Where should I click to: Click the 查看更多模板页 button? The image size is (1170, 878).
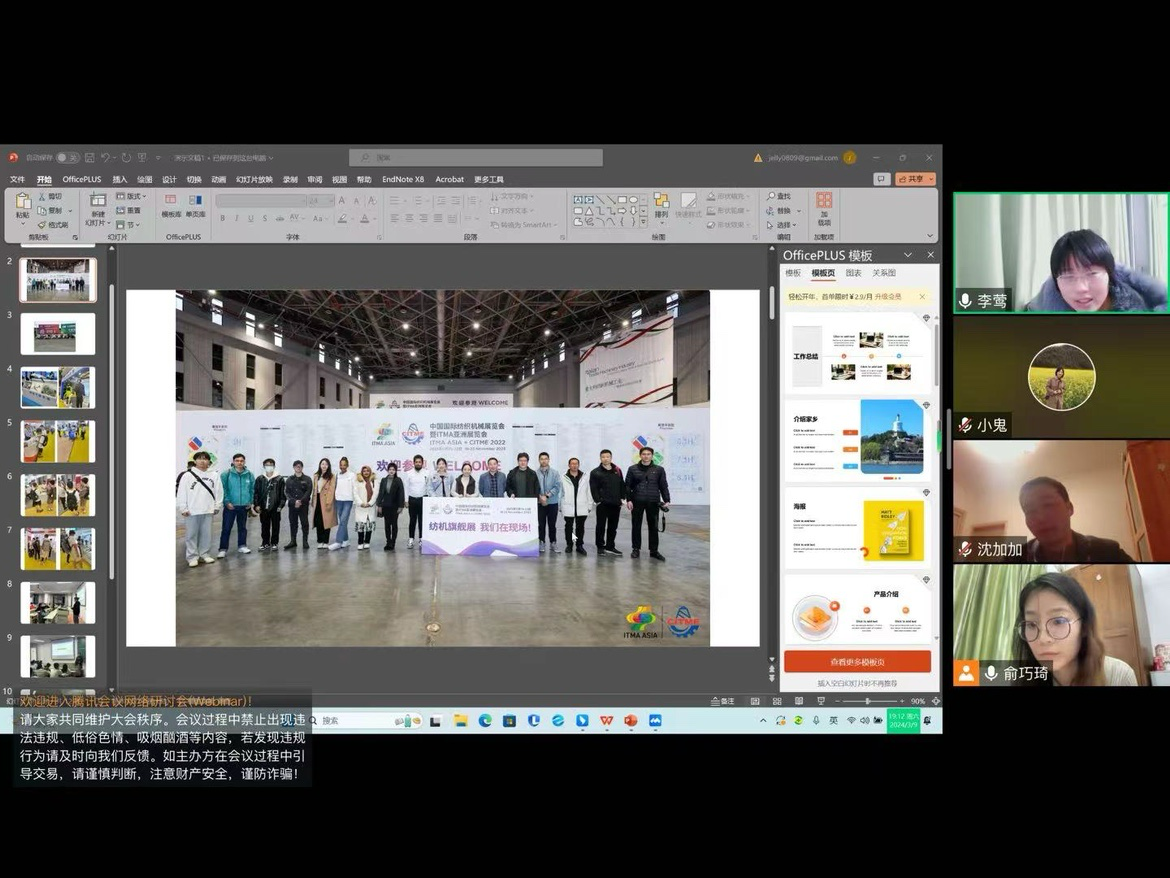coord(857,662)
